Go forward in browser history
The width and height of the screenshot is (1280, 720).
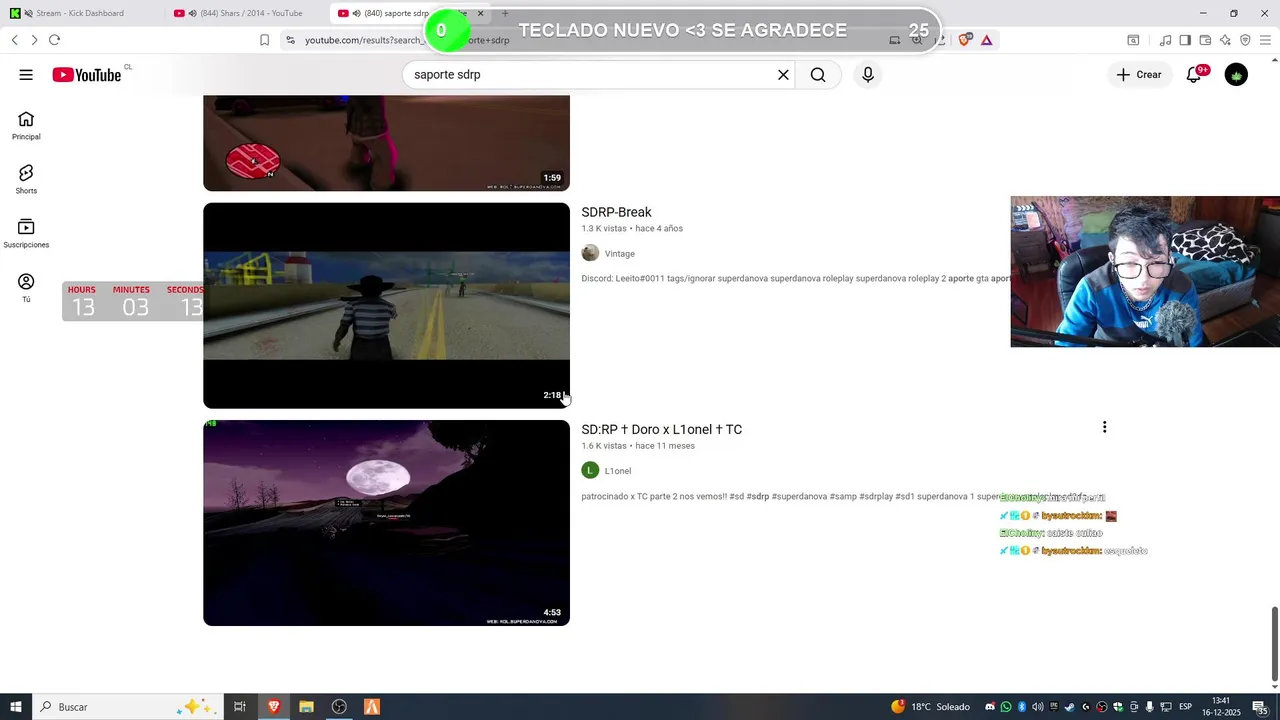point(34,40)
